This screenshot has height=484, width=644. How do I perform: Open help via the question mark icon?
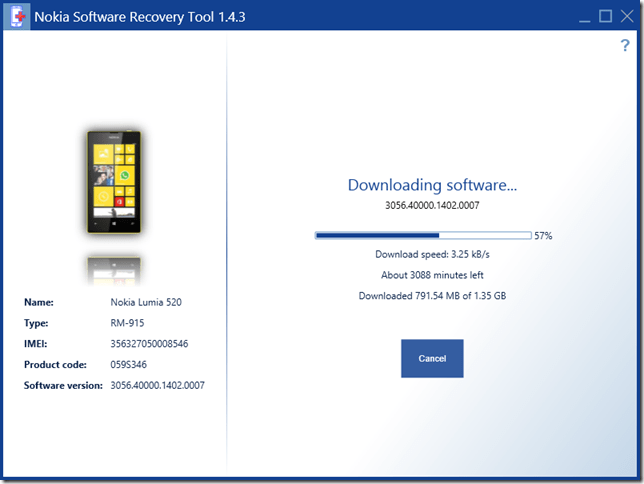click(625, 46)
